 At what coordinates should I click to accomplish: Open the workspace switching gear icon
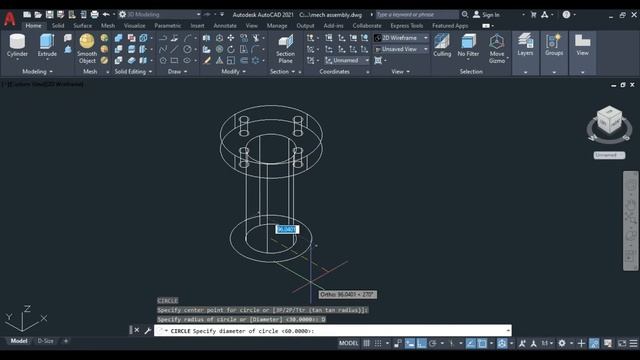click(562, 343)
